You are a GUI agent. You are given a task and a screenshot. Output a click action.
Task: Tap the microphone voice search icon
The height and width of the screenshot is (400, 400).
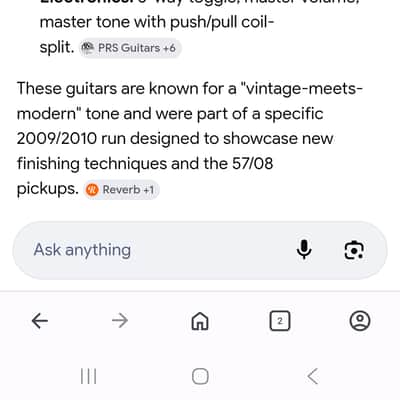pos(304,250)
